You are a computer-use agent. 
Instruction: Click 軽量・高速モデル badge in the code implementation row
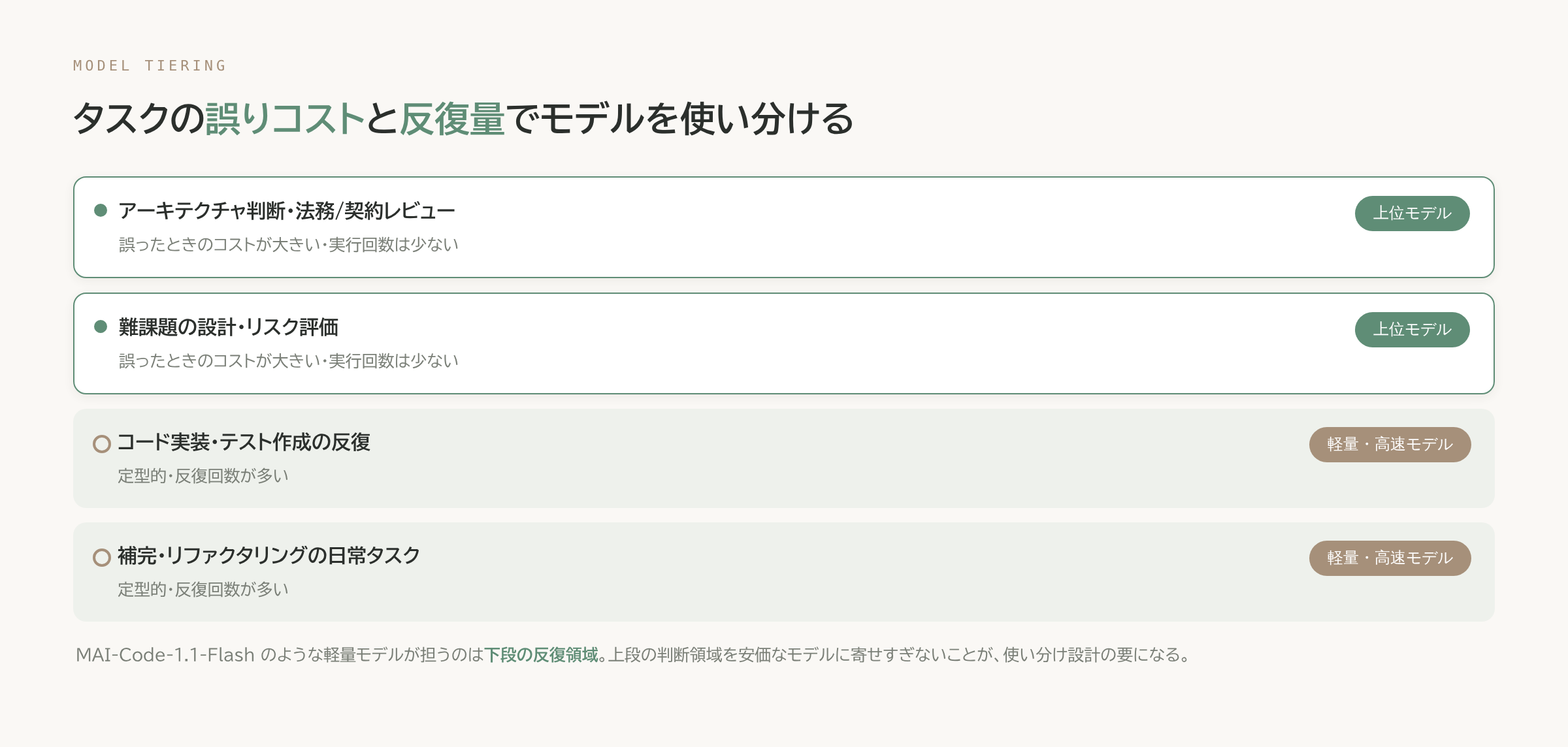tap(1390, 445)
